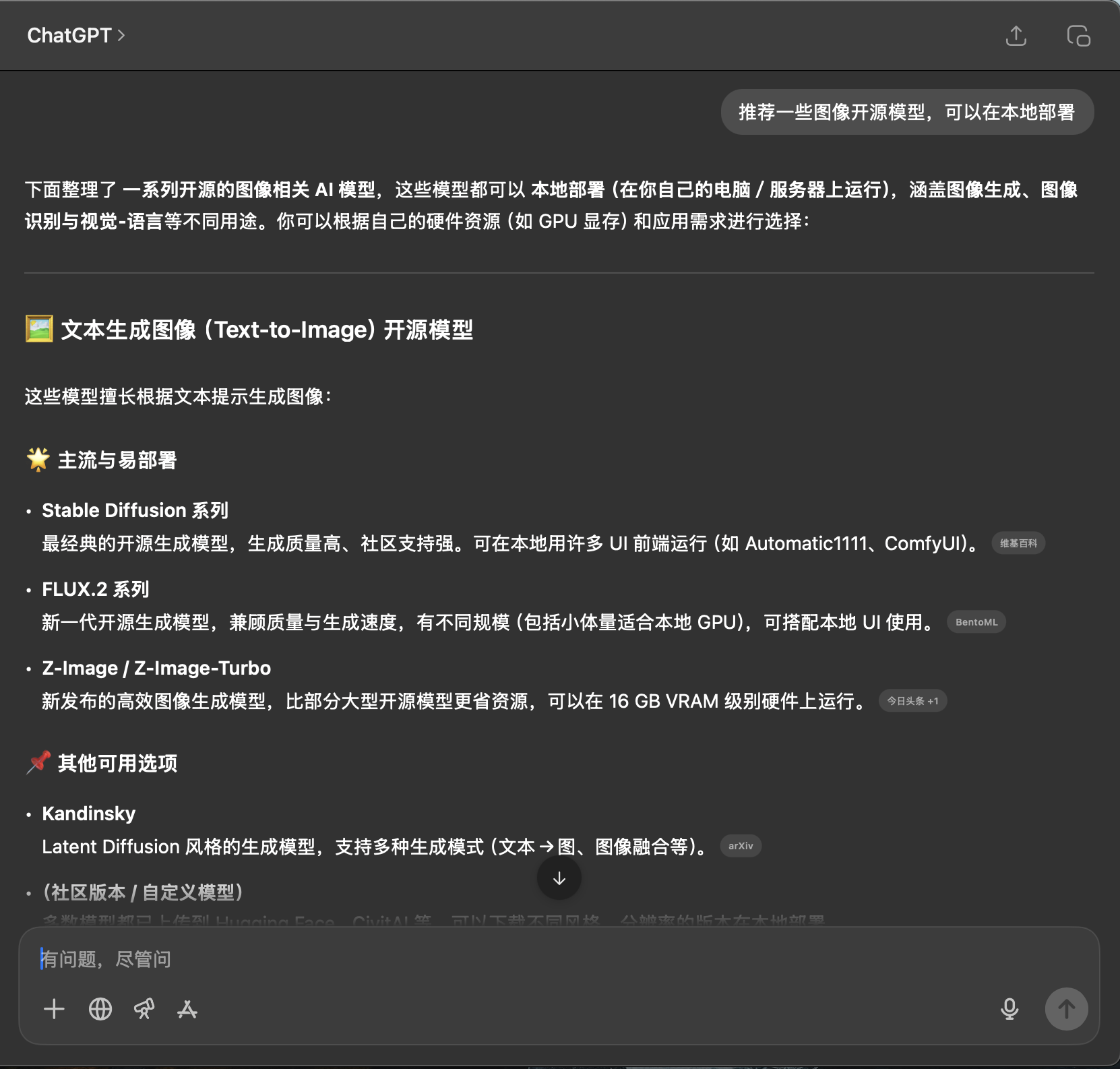1120x1069 pixels.
Task: Open the arXiv citation chip
Action: pos(740,846)
